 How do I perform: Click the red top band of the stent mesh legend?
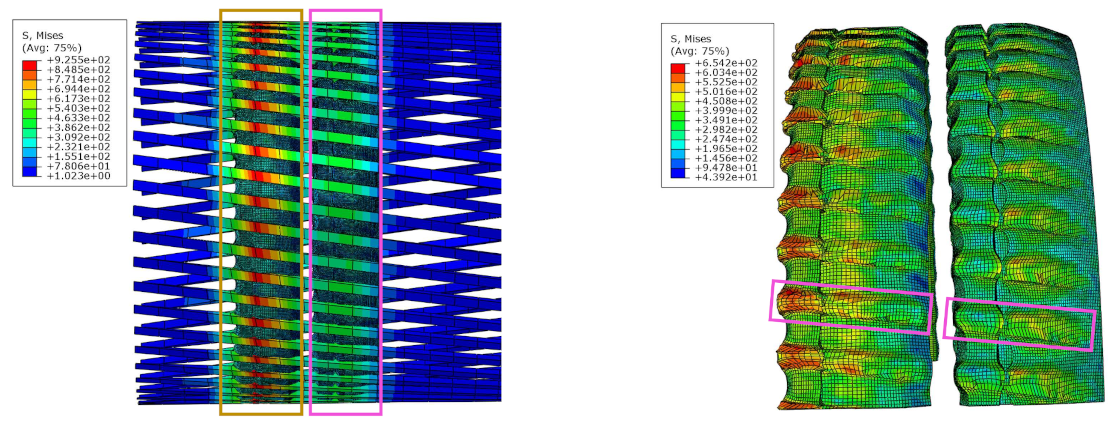coord(30,65)
